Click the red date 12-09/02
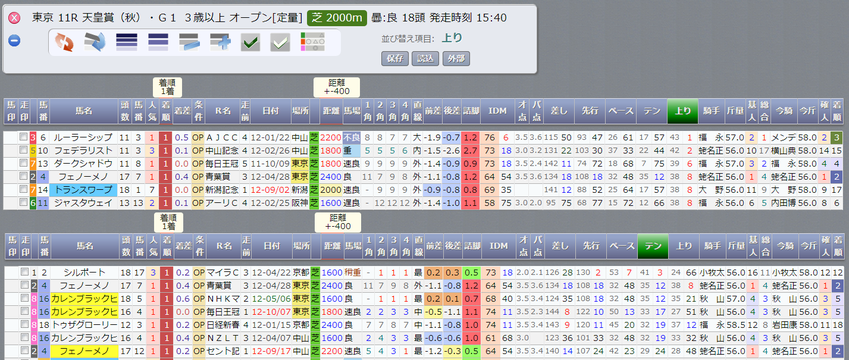 click(x=271, y=189)
